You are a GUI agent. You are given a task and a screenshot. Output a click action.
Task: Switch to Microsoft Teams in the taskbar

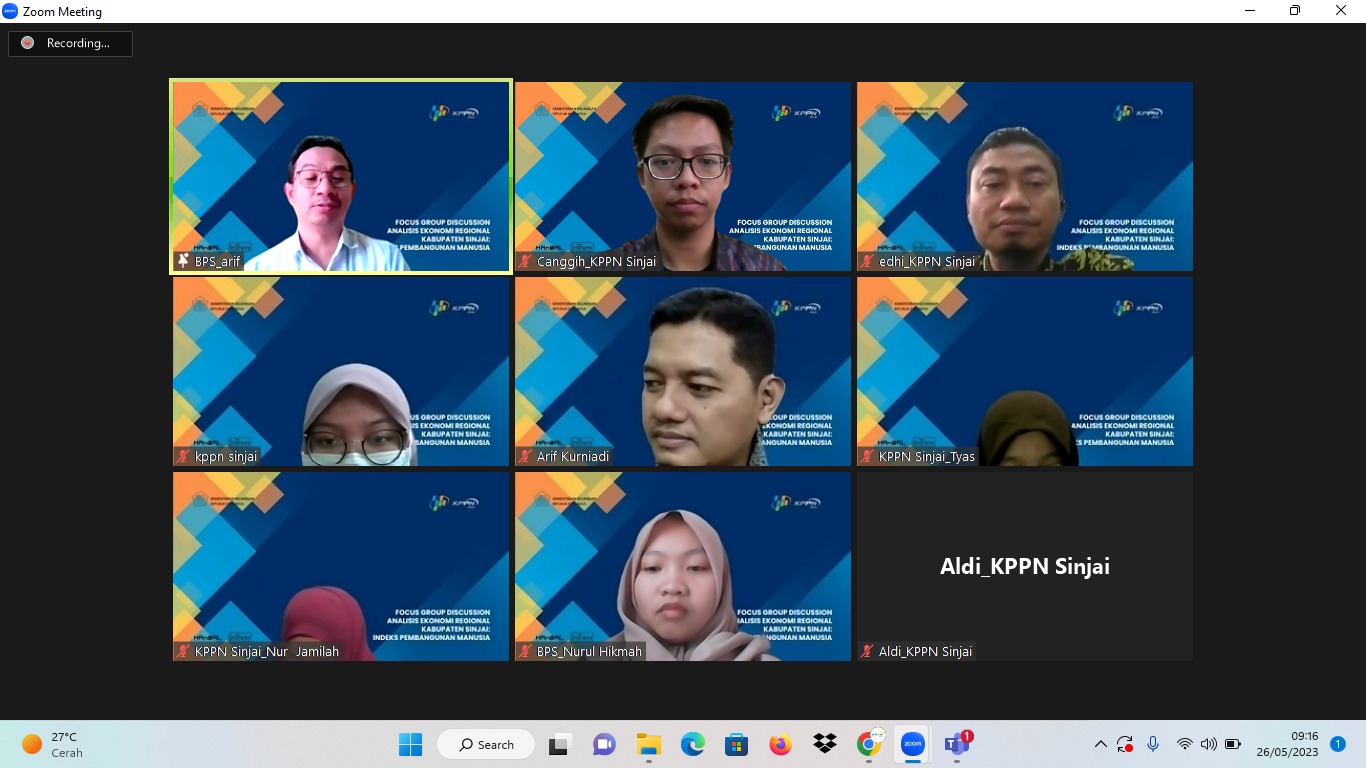(x=957, y=745)
